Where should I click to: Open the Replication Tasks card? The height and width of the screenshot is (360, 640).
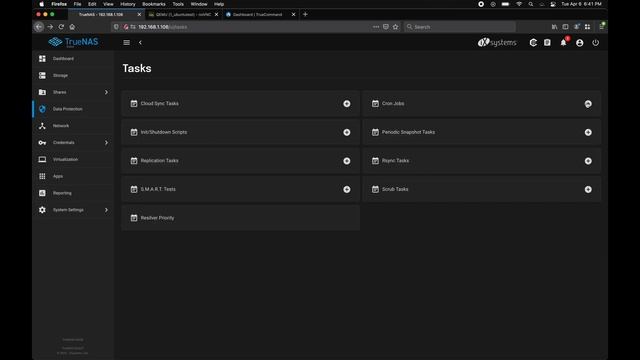[240, 161]
